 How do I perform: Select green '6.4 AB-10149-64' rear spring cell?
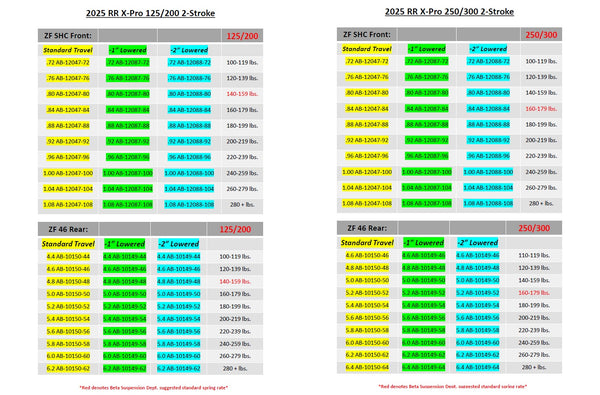(x=423, y=367)
